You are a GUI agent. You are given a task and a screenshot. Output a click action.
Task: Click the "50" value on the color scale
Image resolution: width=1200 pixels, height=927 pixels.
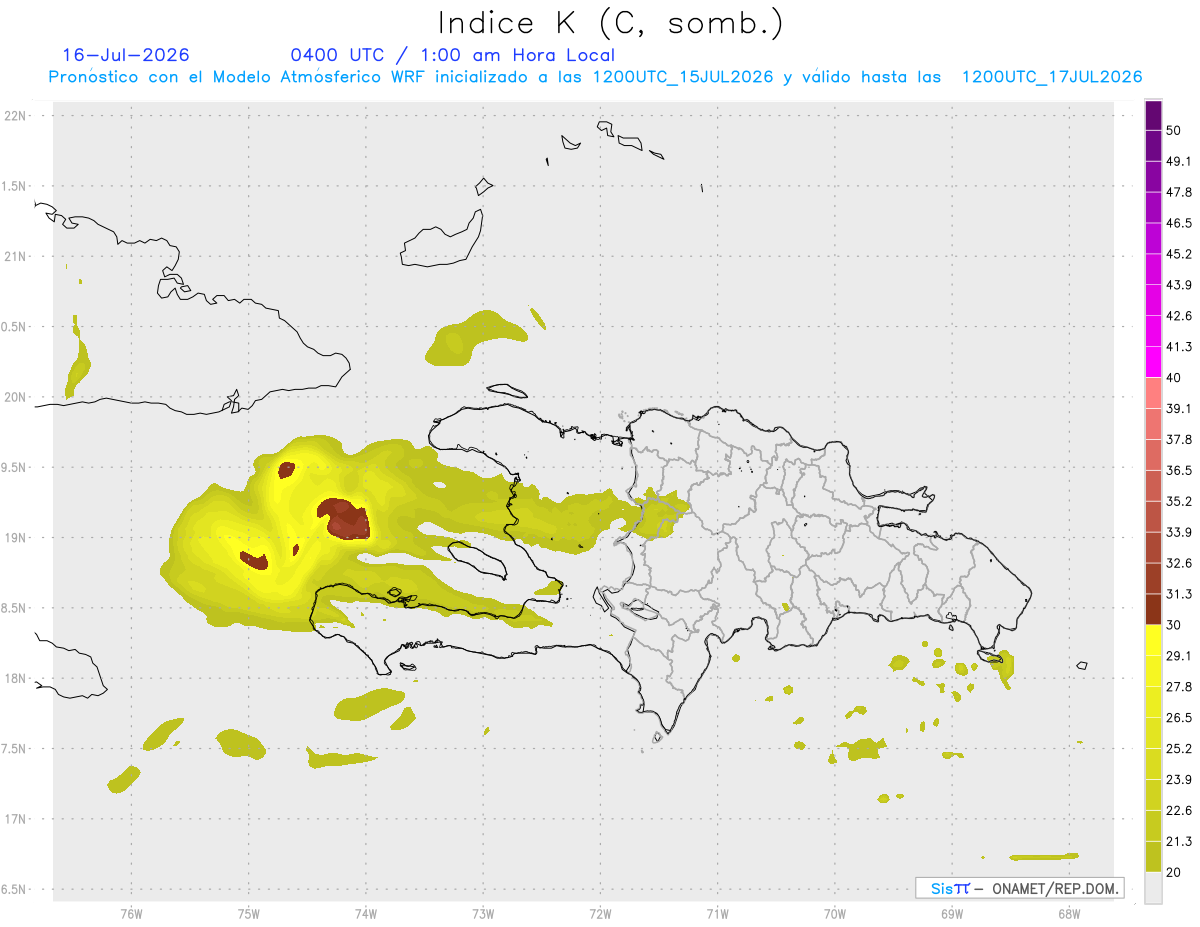tap(1175, 130)
